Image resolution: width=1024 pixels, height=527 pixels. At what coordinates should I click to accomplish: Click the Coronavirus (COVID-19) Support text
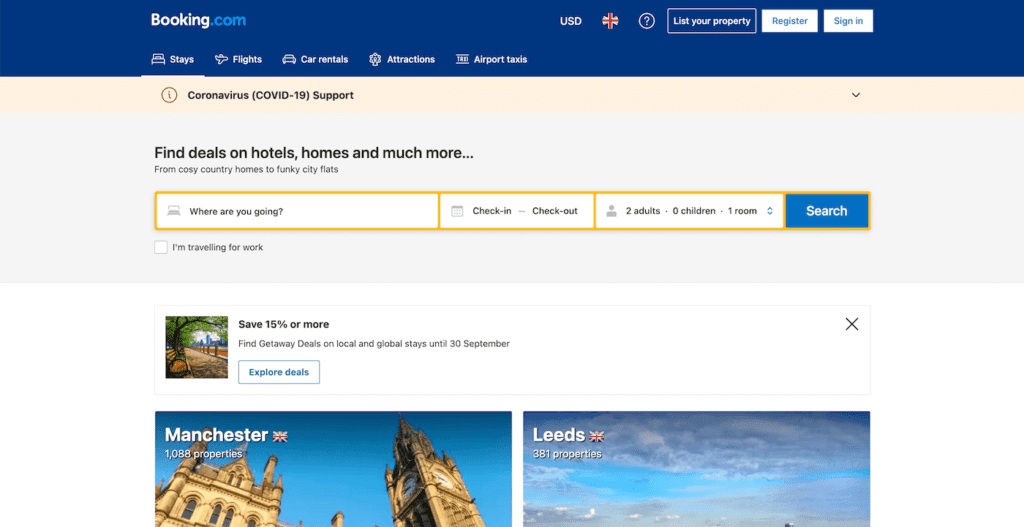click(x=270, y=95)
